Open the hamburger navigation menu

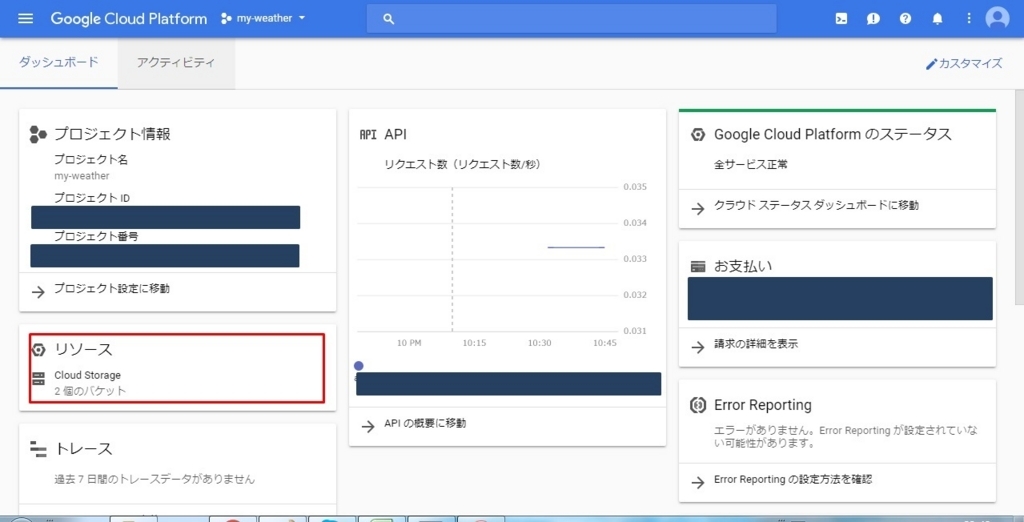[x=25, y=18]
